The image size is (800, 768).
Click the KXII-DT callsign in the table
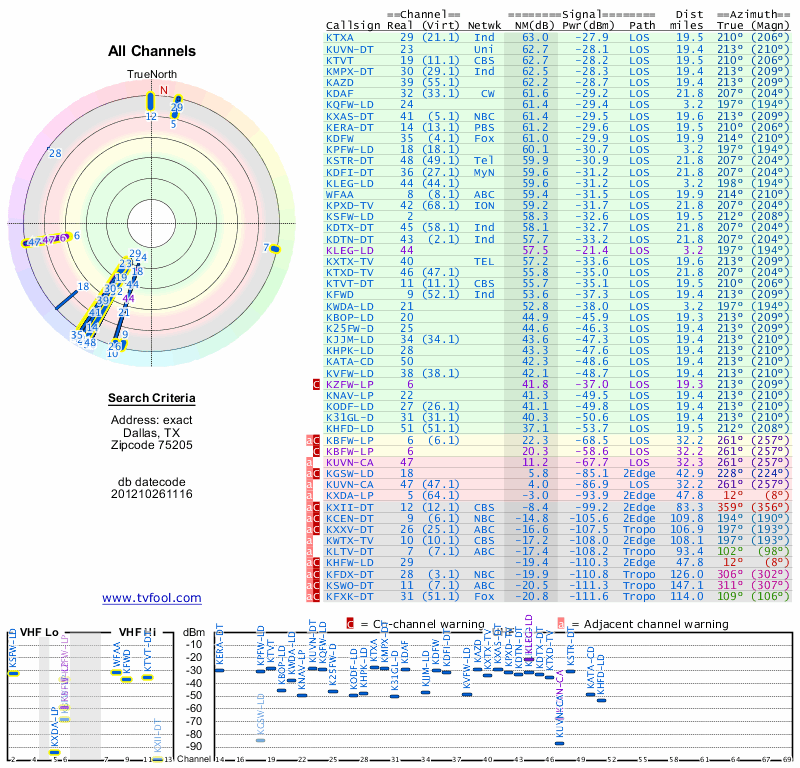click(x=349, y=507)
